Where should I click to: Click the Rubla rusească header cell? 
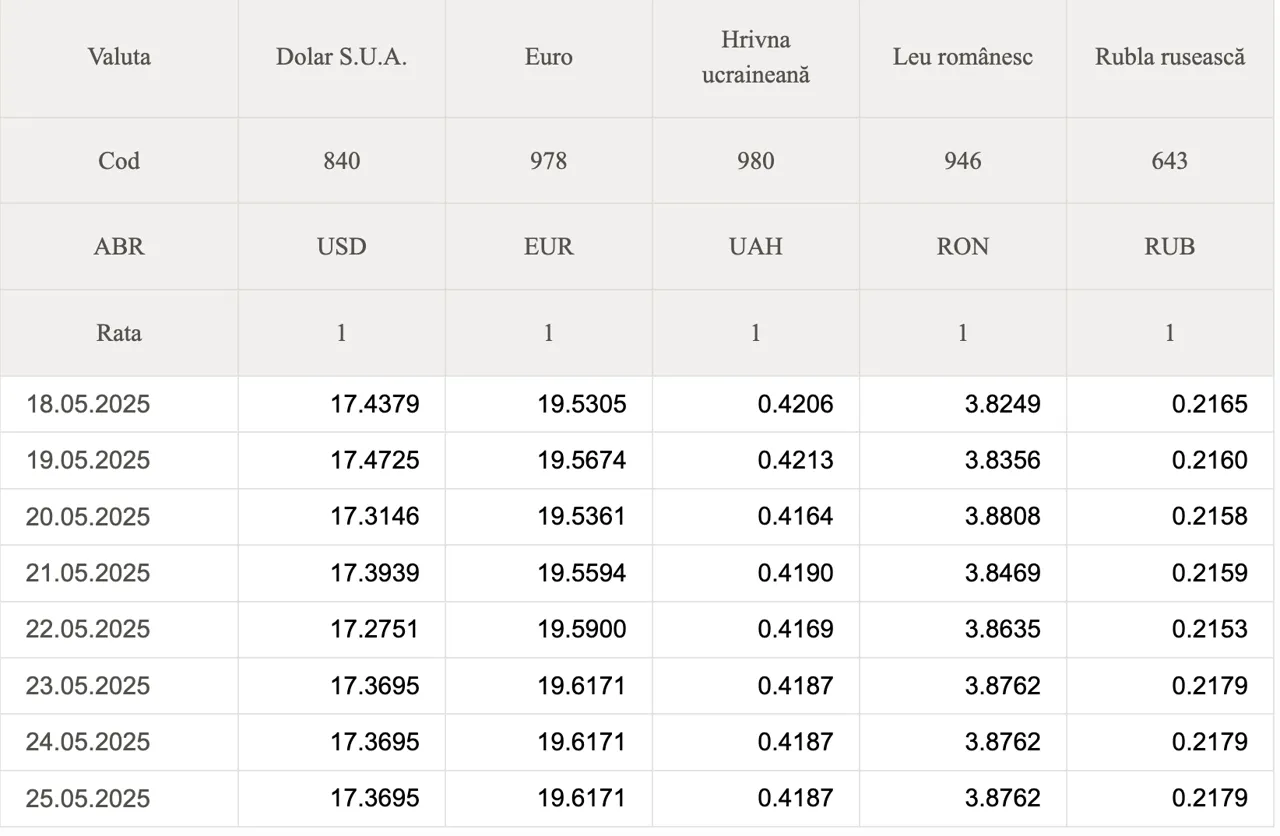pos(1170,57)
